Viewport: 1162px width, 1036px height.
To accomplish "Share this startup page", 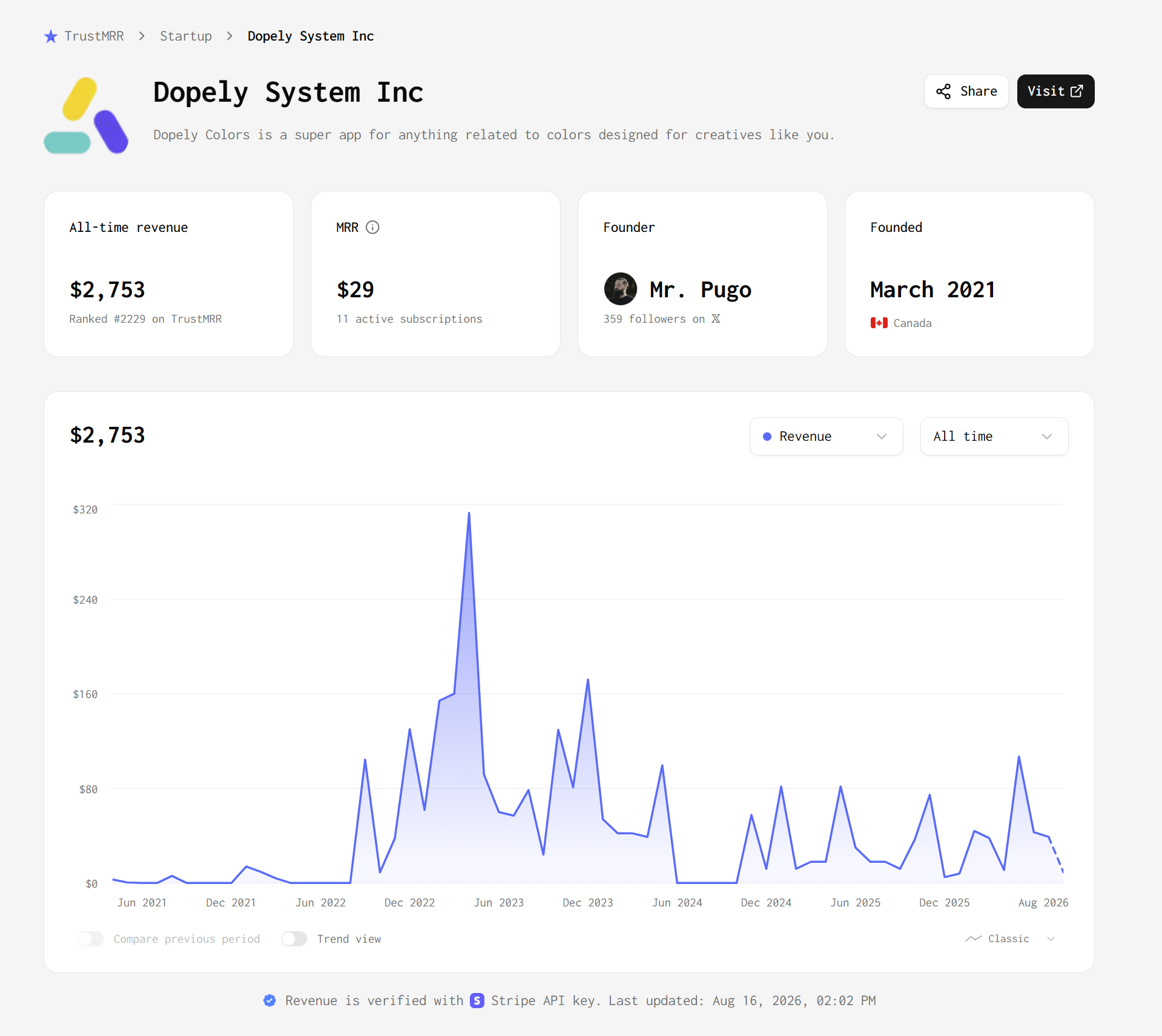I will [966, 91].
